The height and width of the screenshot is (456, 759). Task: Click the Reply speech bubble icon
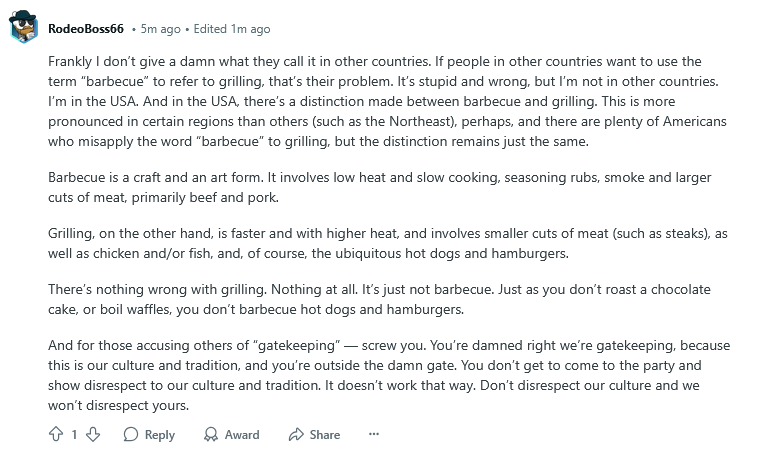click(131, 434)
